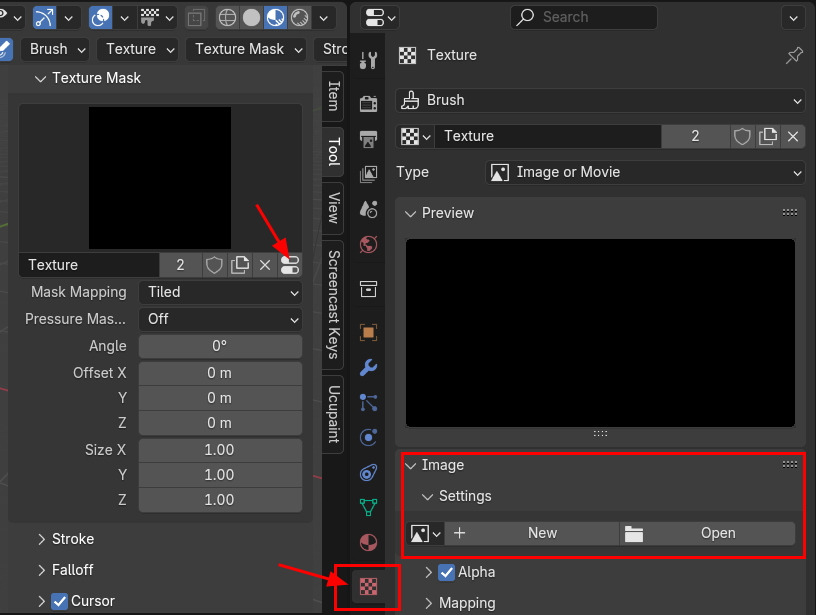Pin the Texture properties context
The height and width of the screenshot is (615, 816).
(794, 55)
